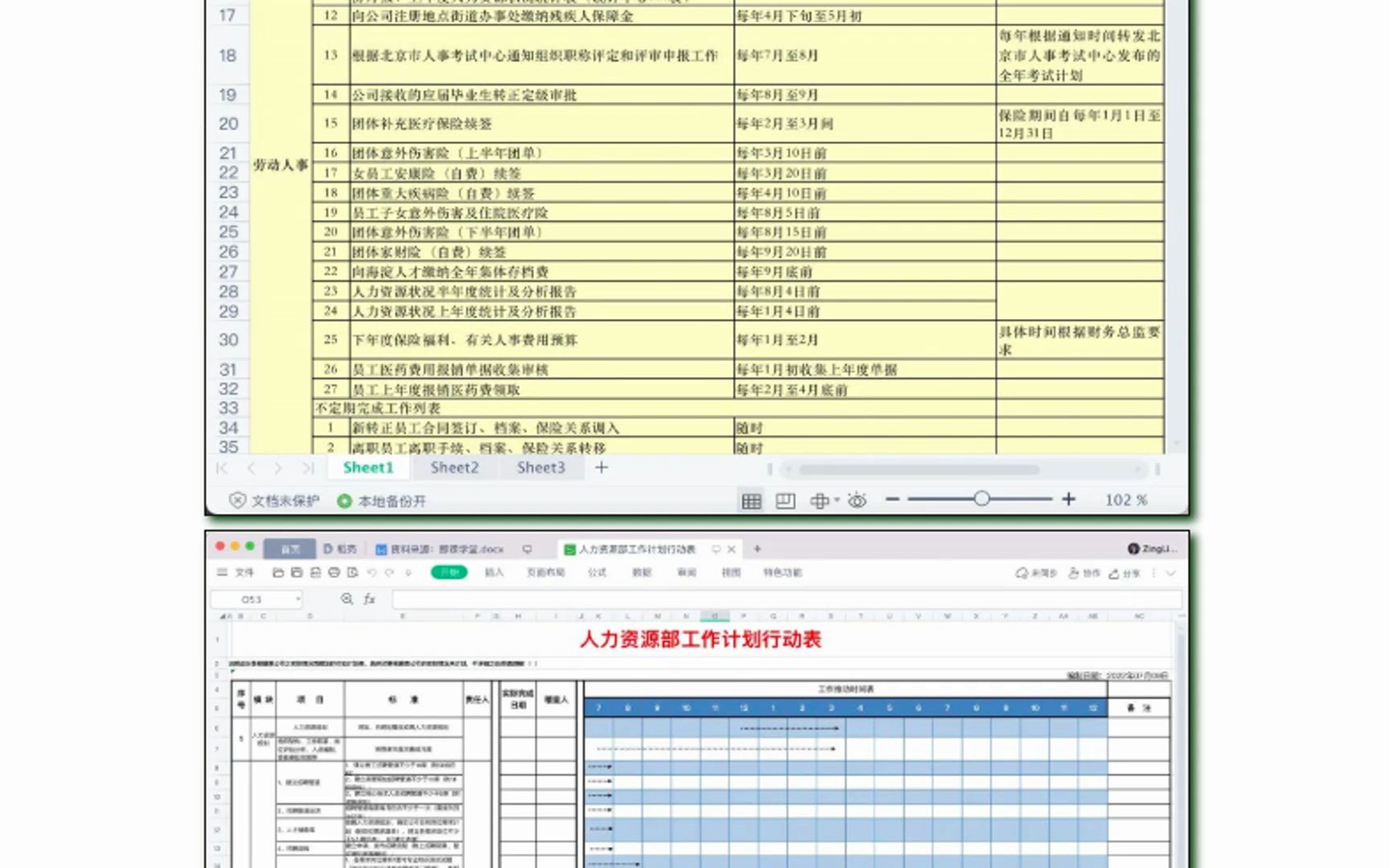Click the print preview icon in lower toolbar
The height and width of the screenshot is (868, 1389).
[352, 573]
